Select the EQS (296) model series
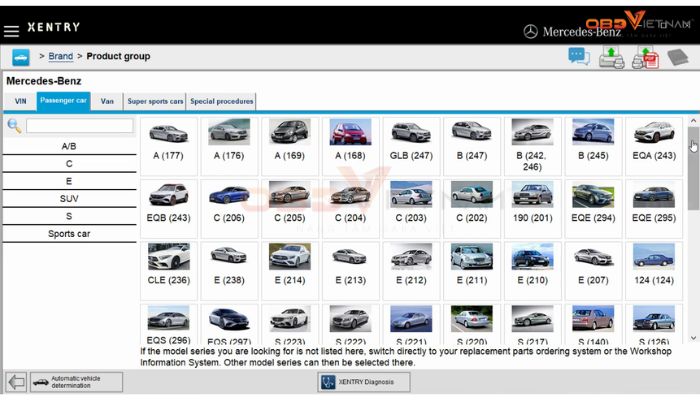700x400 pixels. point(168,324)
